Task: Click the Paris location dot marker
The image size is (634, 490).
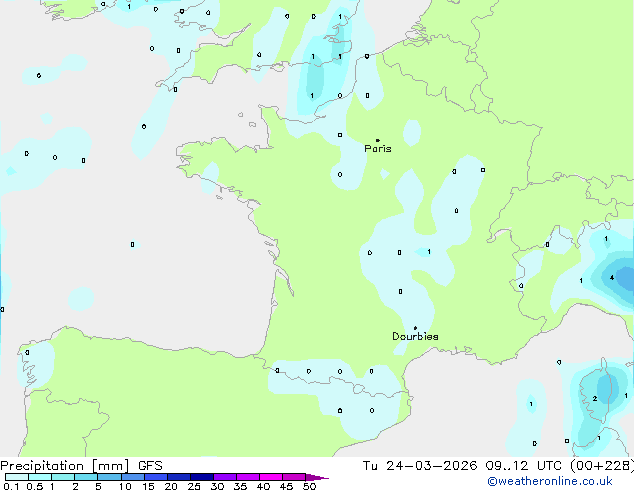Action: (x=378, y=140)
